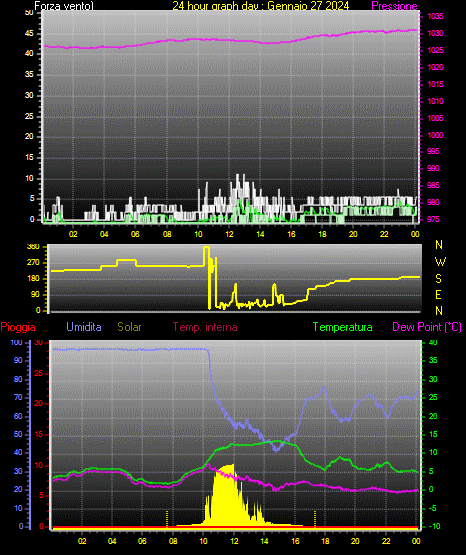The height and width of the screenshot is (555, 466).
Task: Click the 18 hour mark under bottom graph
Action: click(325, 541)
